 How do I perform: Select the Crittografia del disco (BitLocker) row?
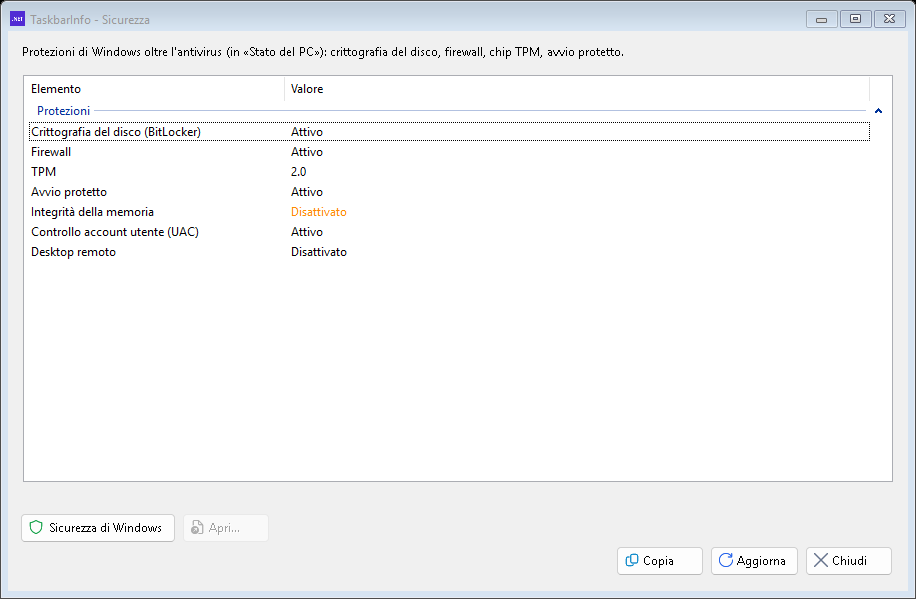click(x=449, y=131)
